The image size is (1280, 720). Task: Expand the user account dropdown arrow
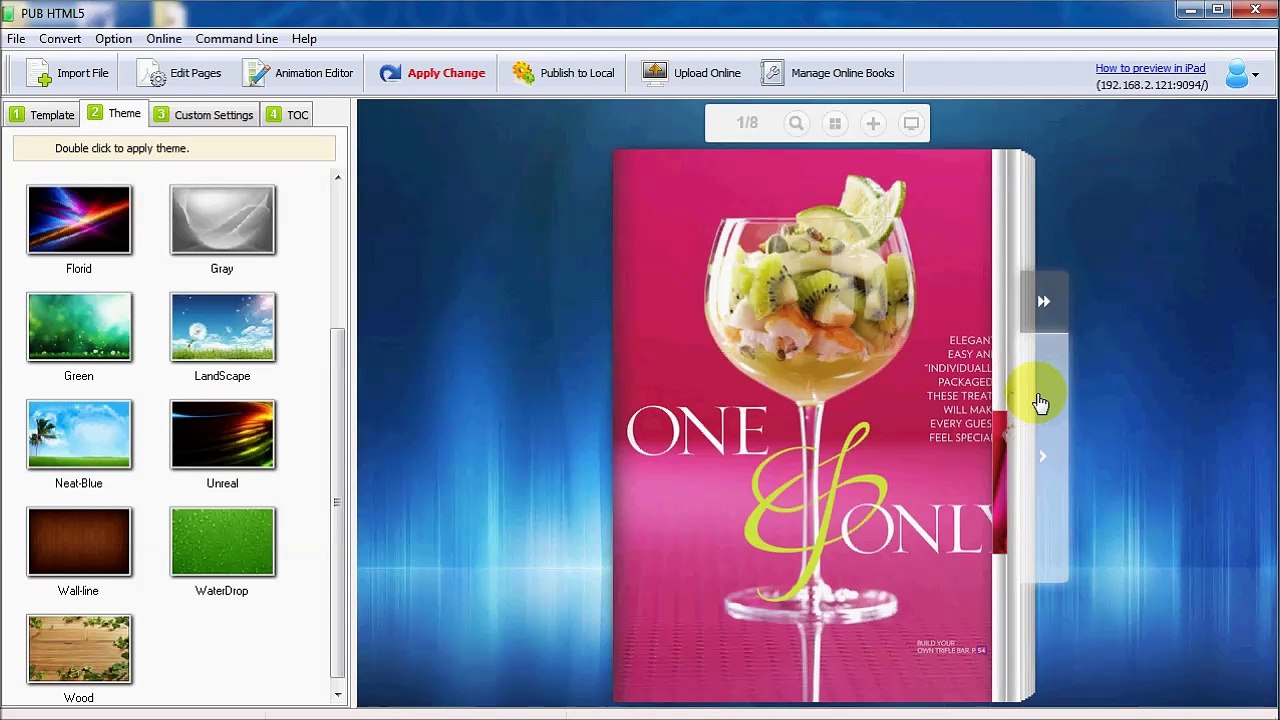coord(1256,74)
